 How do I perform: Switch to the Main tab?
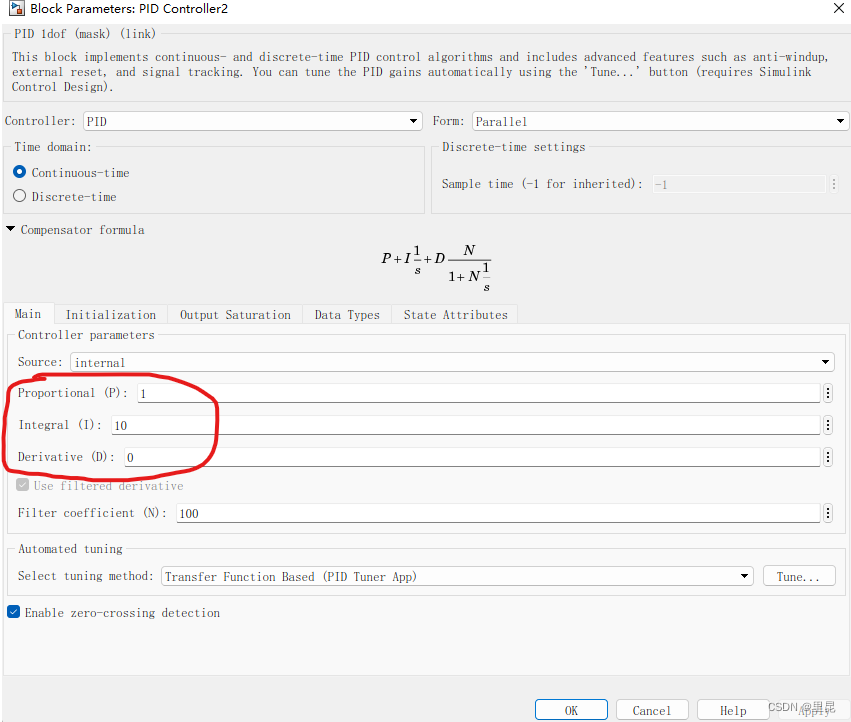coord(28,314)
